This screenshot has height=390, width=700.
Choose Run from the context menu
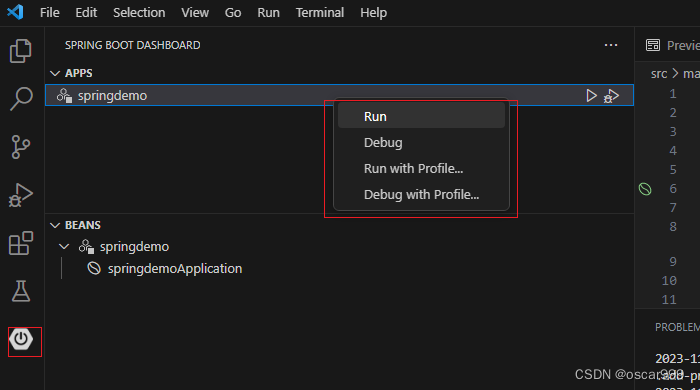pos(421,116)
